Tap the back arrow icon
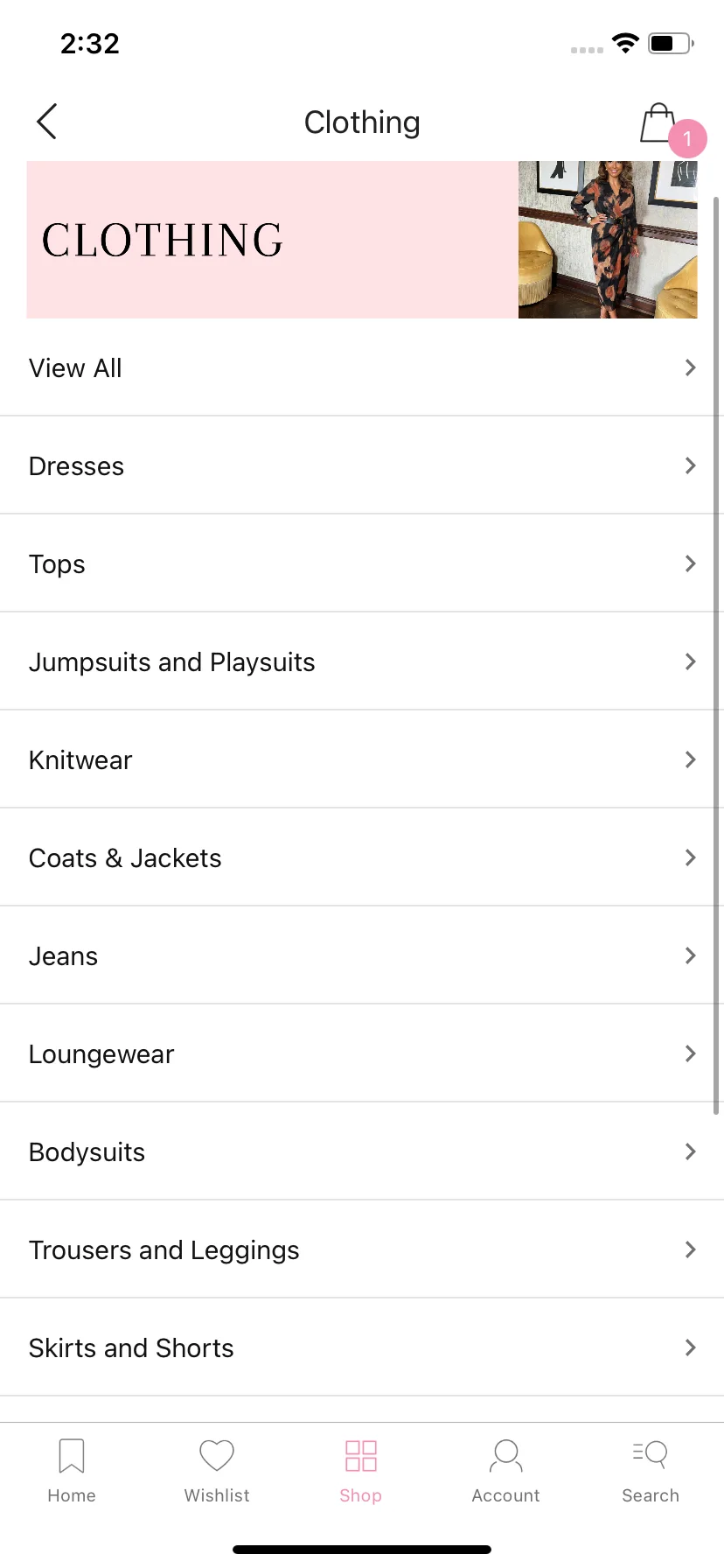Image resolution: width=724 pixels, height=1568 pixels. point(47,122)
